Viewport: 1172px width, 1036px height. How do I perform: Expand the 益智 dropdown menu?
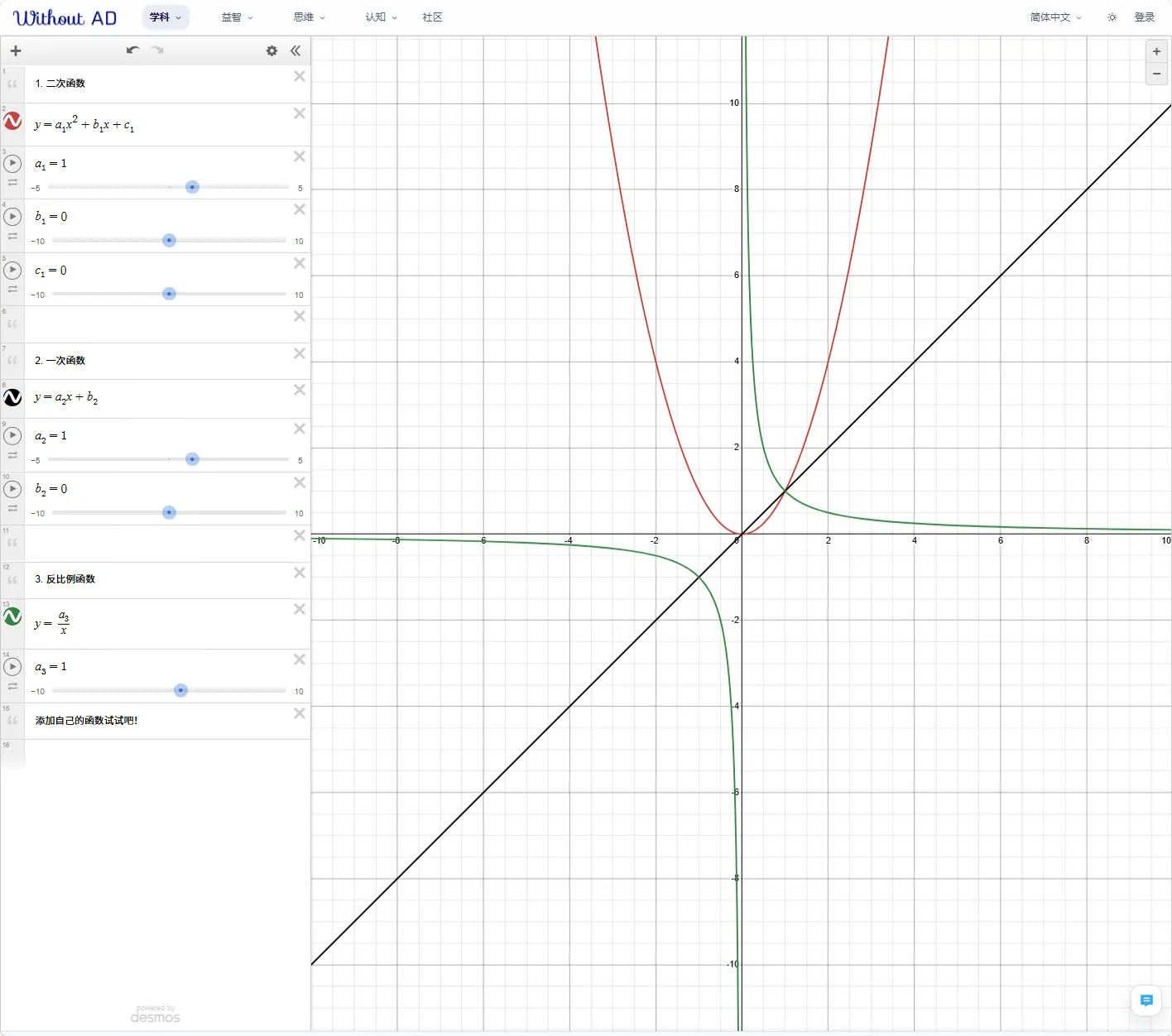(x=238, y=17)
